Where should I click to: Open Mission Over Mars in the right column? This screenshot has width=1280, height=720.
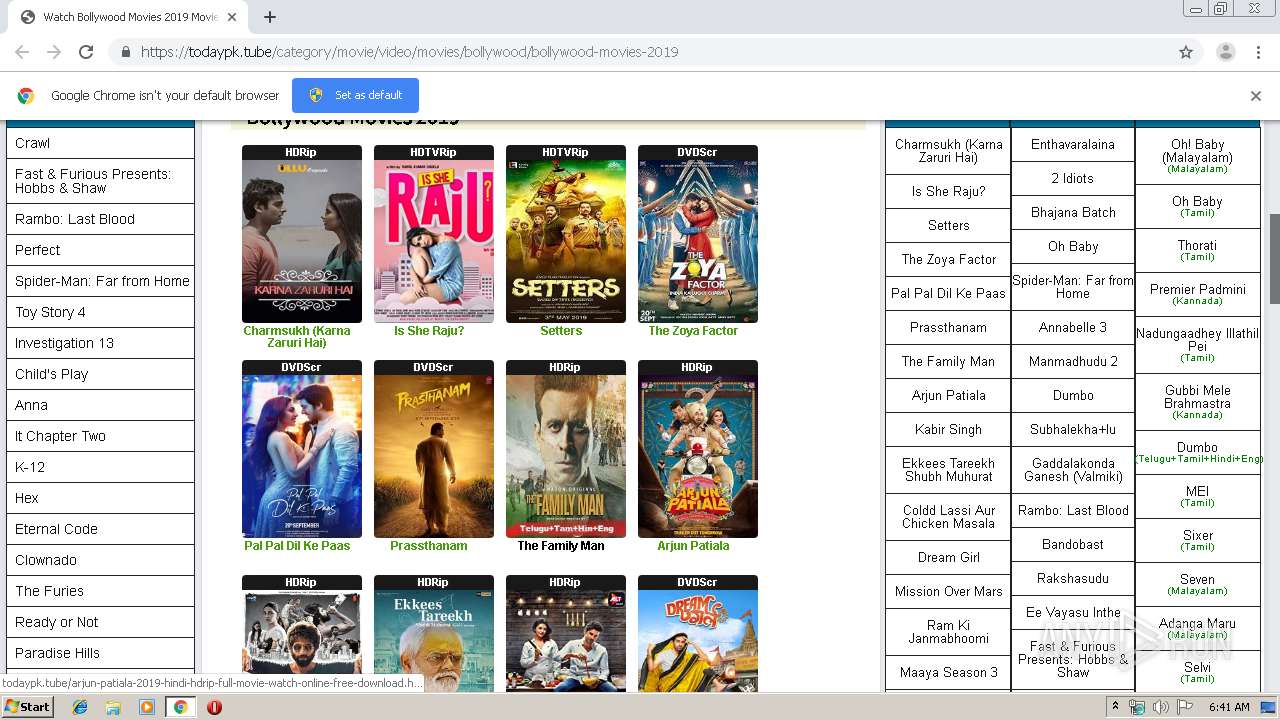948,591
